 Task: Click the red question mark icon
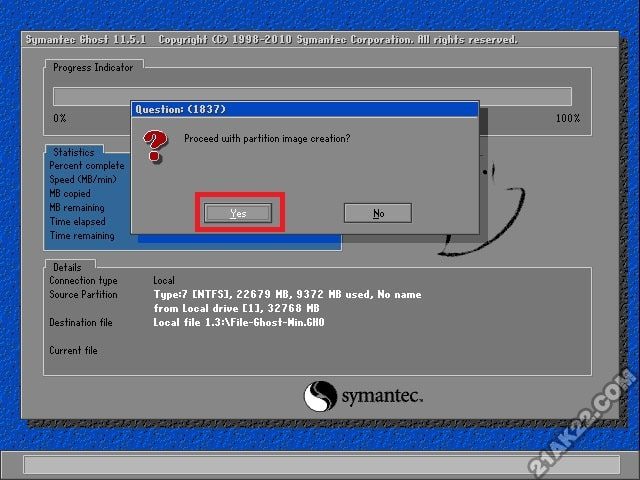[x=155, y=146]
